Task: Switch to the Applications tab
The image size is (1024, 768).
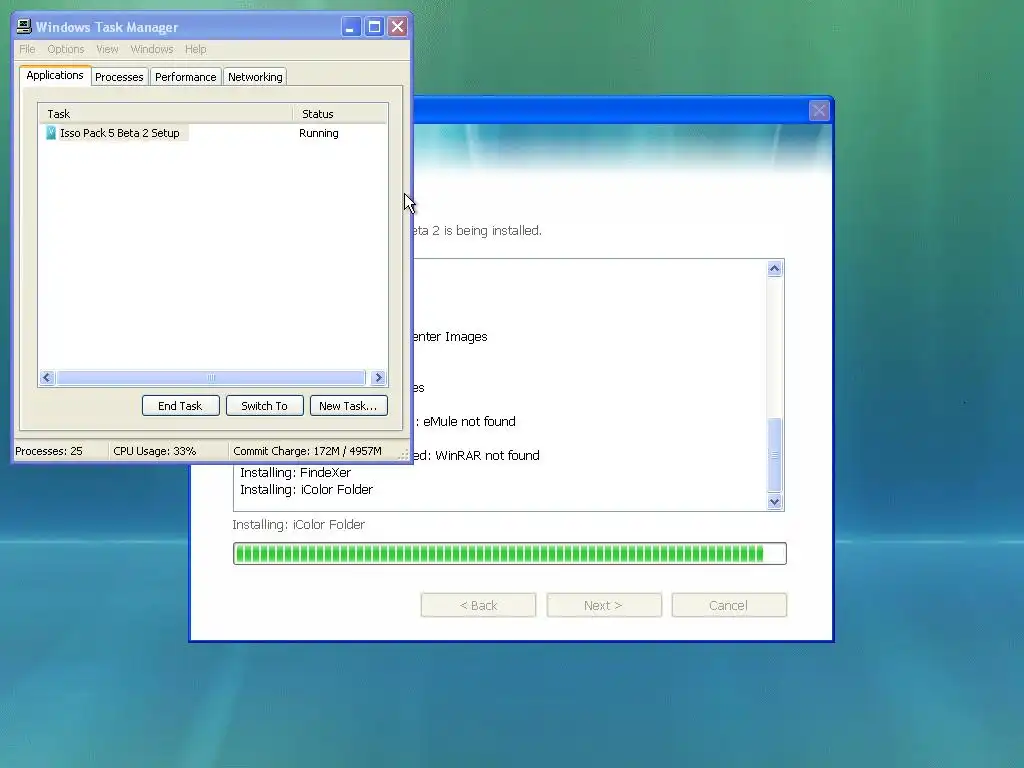Action: tap(55, 75)
